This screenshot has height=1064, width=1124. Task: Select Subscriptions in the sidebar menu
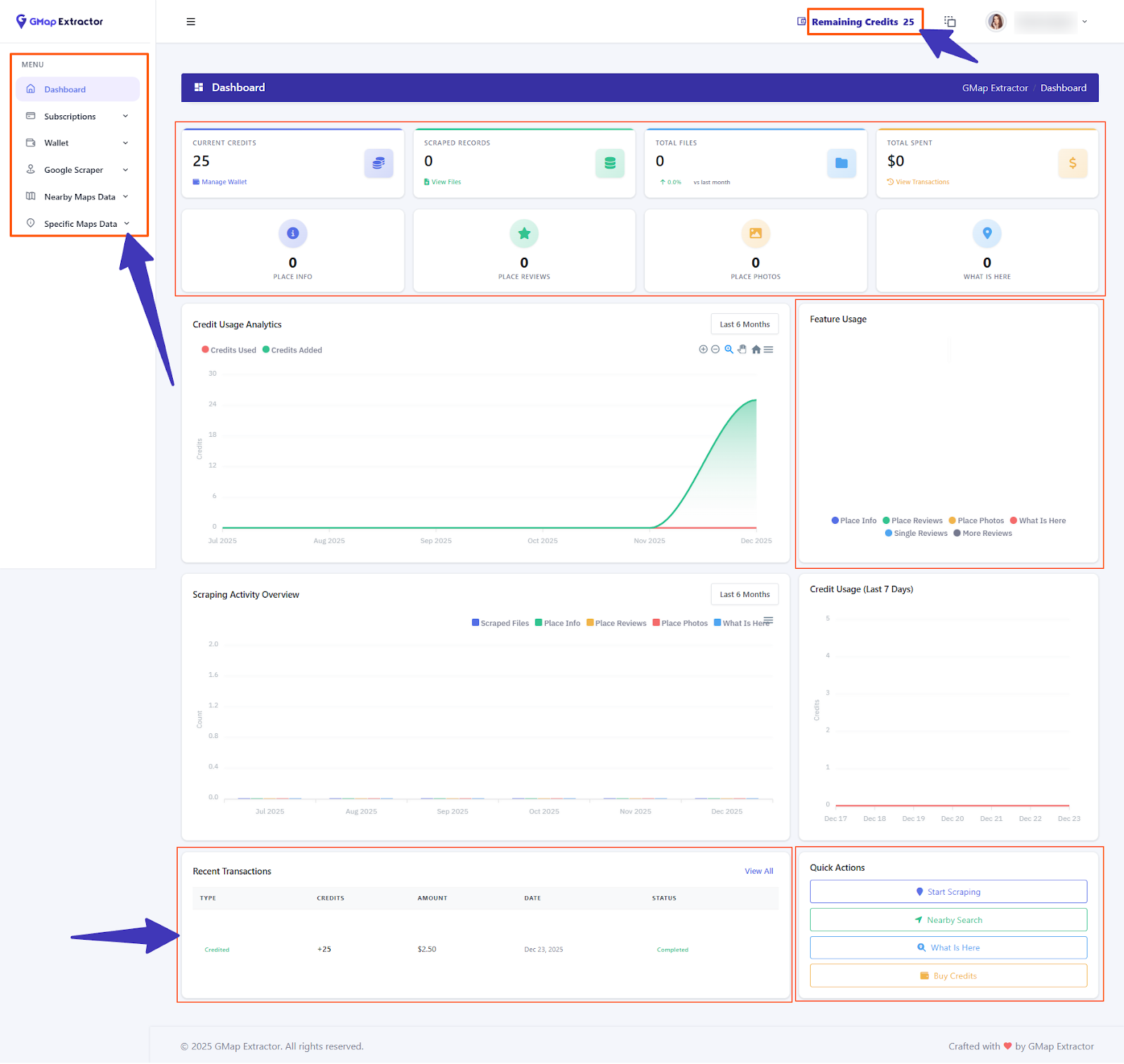click(69, 116)
